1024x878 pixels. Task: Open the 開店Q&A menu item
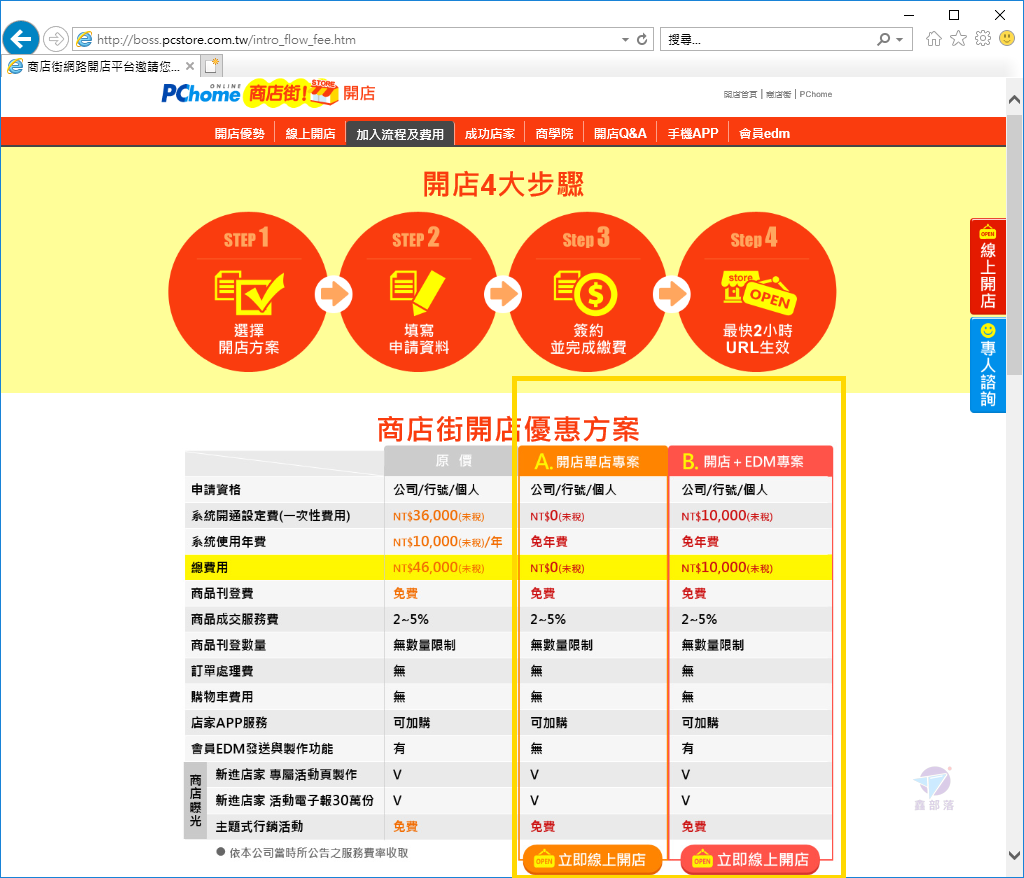(620, 134)
